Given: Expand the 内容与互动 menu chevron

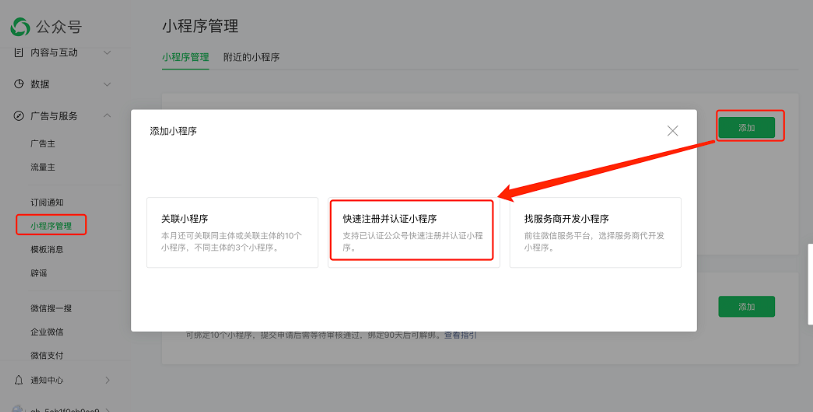Looking at the screenshot, I should pos(107,52).
